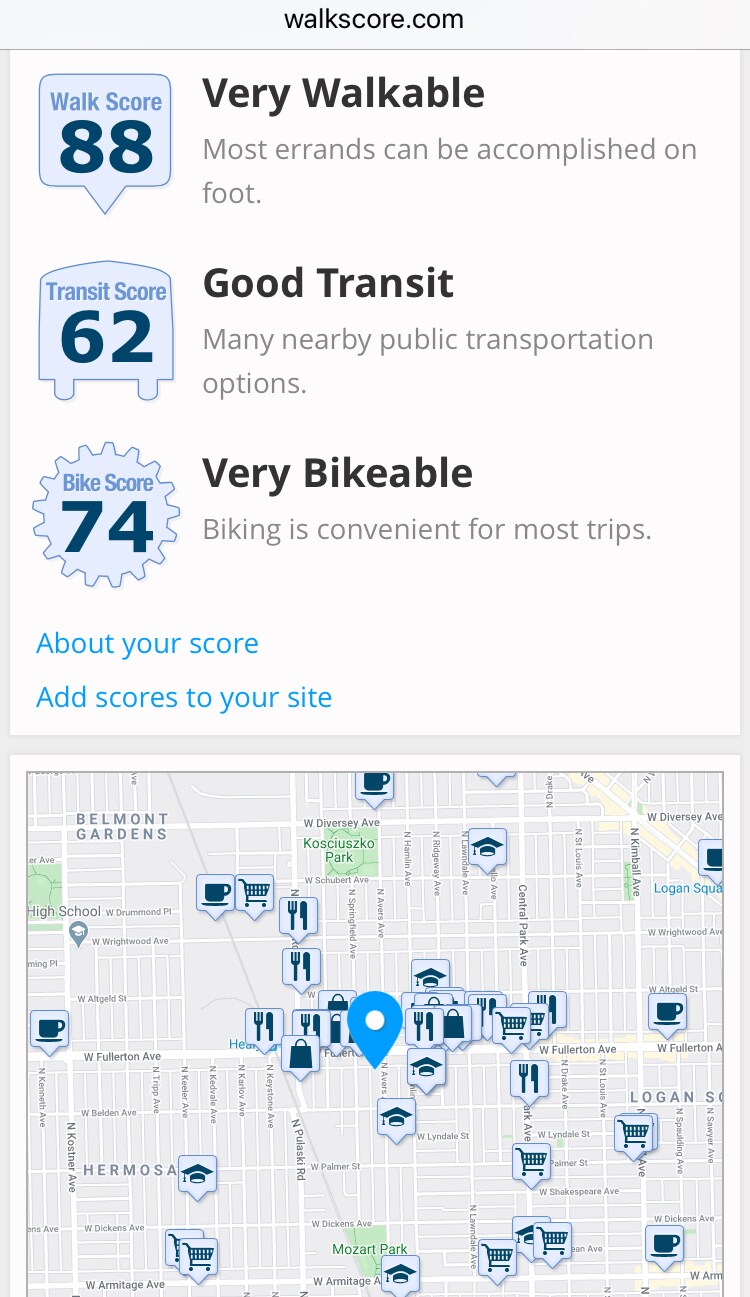750x1297 pixels.
Task: Open the About your score link
Action: pyautogui.click(x=147, y=643)
